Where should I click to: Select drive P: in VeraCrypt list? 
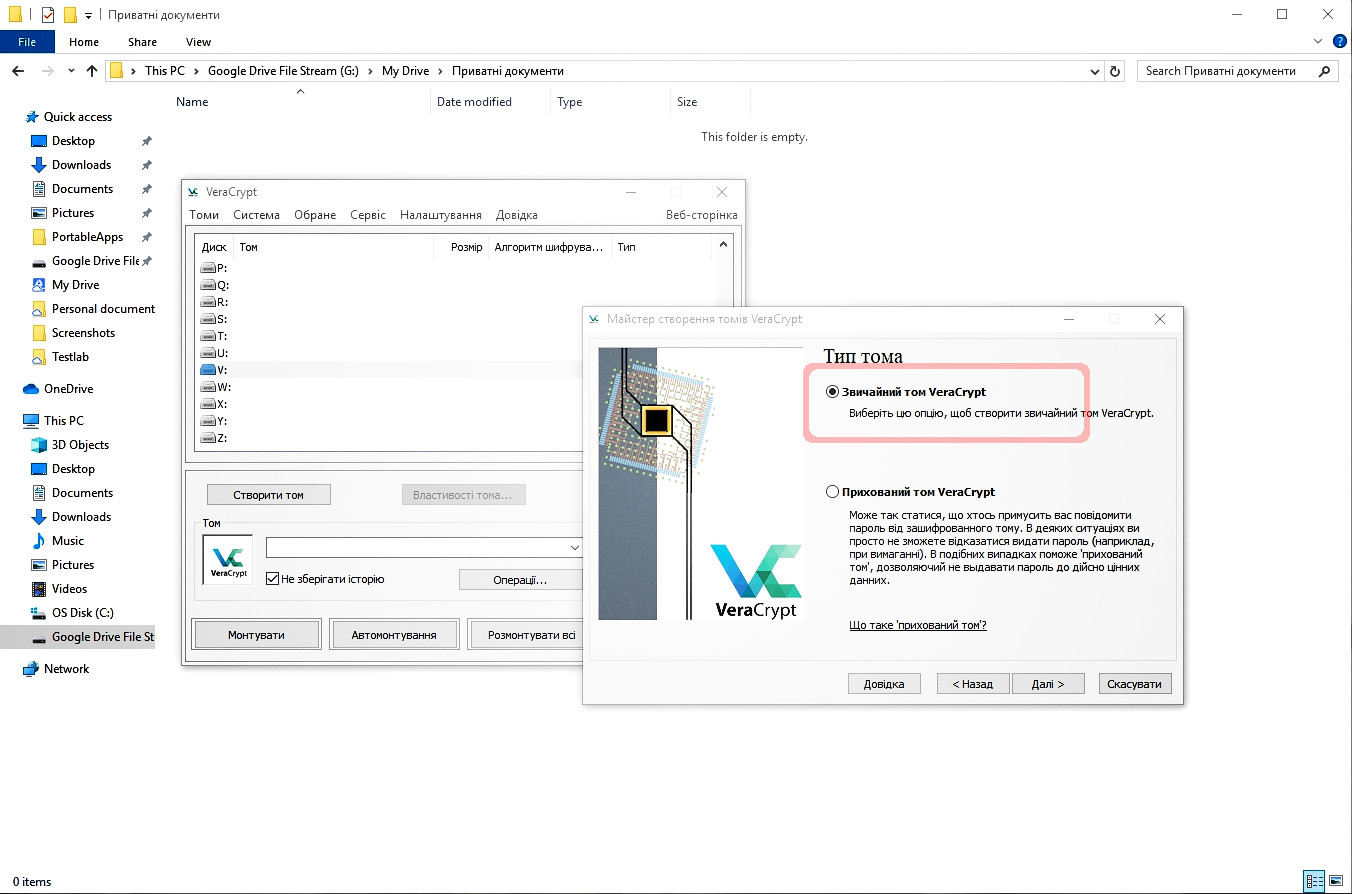pyautogui.click(x=214, y=268)
